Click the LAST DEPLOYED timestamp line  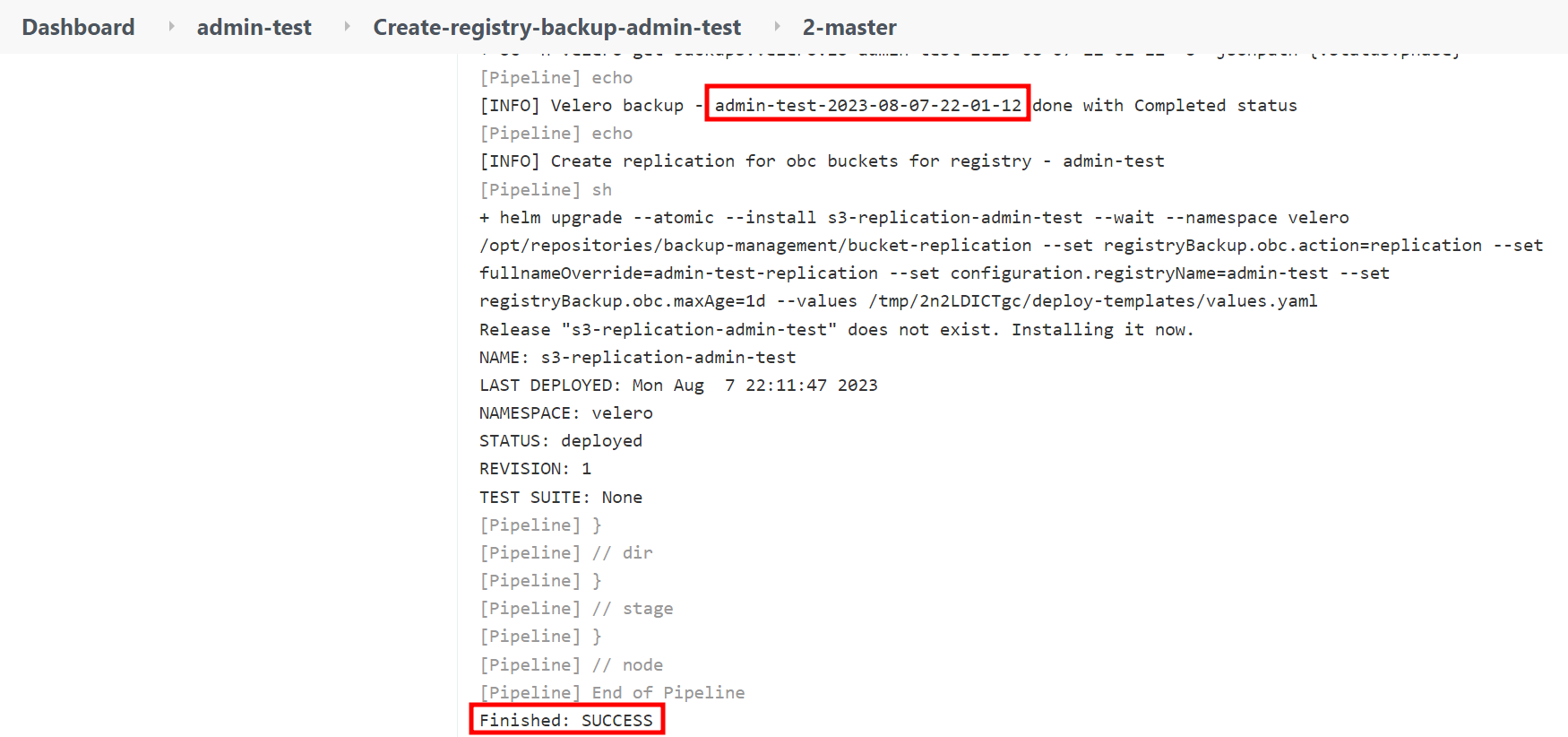pos(678,385)
